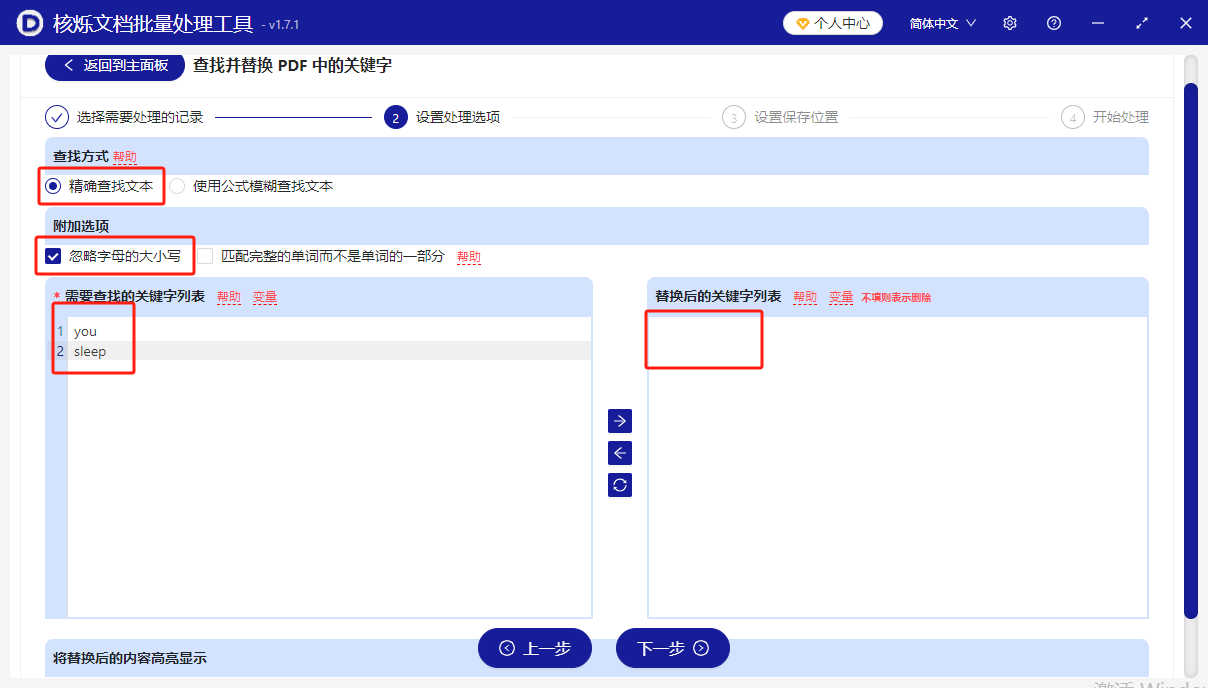Click the refresh/swap icon between the two lists
Image resolution: width=1208 pixels, height=688 pixels.
[619, 485]
